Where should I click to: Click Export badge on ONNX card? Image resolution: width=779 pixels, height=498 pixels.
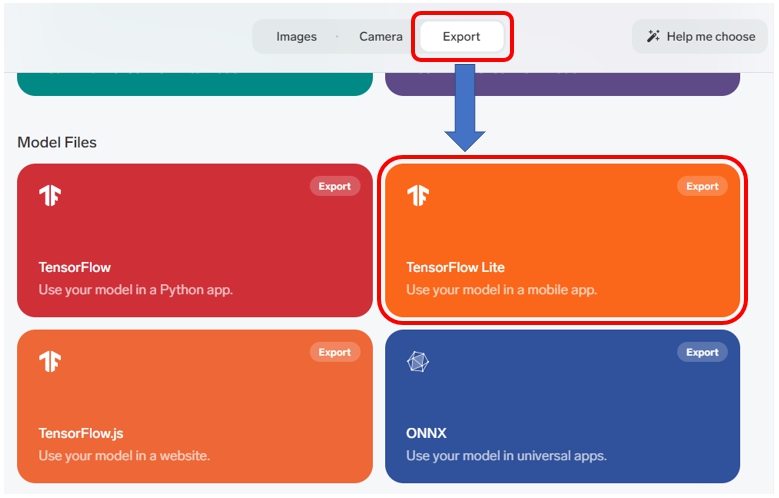click(702, 352)
